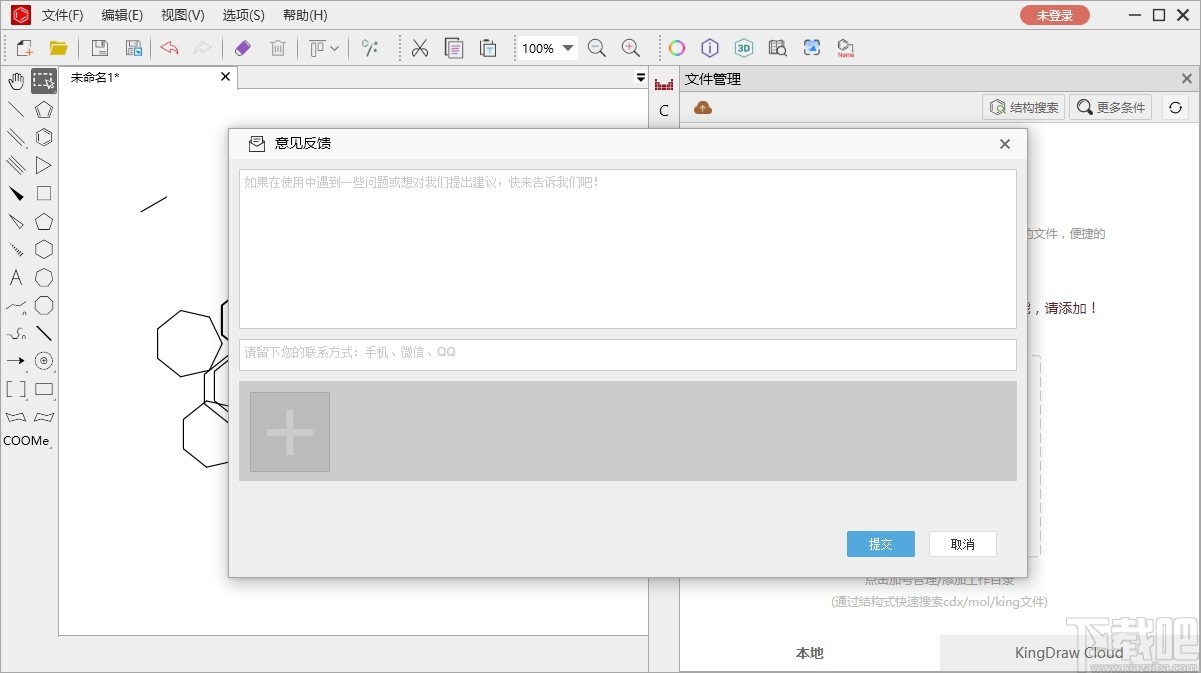Select the bracket tool
Image resolution: width=1201 pixels, height=673 pixels.
pyautogui.click(x=15, y=389)
